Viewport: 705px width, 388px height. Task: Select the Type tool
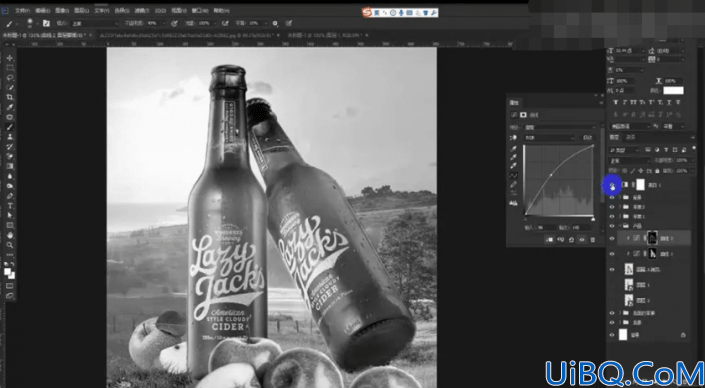[10, 206]
